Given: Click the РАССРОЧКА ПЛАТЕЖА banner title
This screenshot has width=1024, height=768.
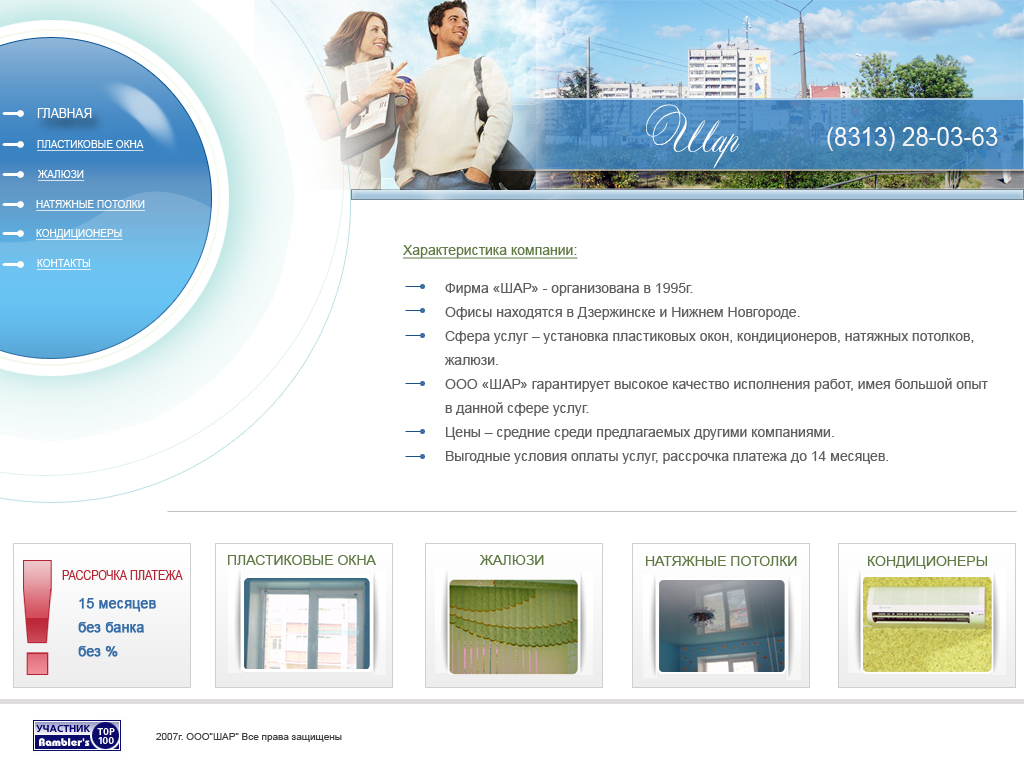Looking at the screenshot, I should 122,575.
